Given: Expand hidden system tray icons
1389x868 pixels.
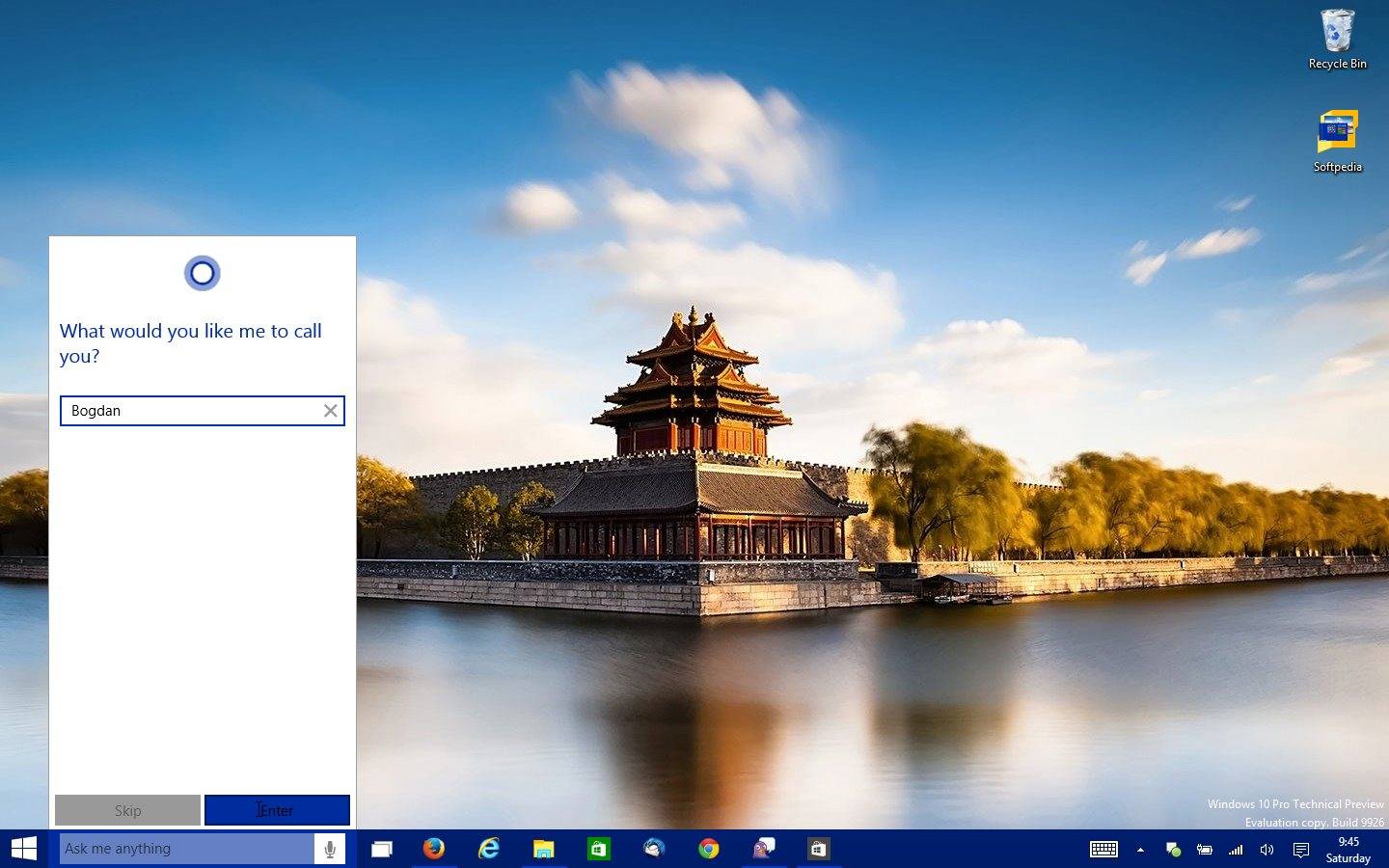Looking at the screenshot, I should pos(1140,850).
